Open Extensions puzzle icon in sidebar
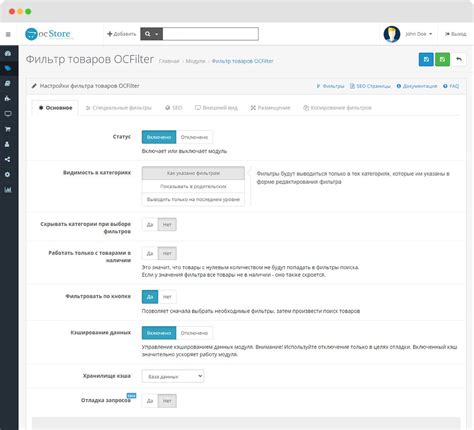474x430 pixels. (x=8, y=98)
